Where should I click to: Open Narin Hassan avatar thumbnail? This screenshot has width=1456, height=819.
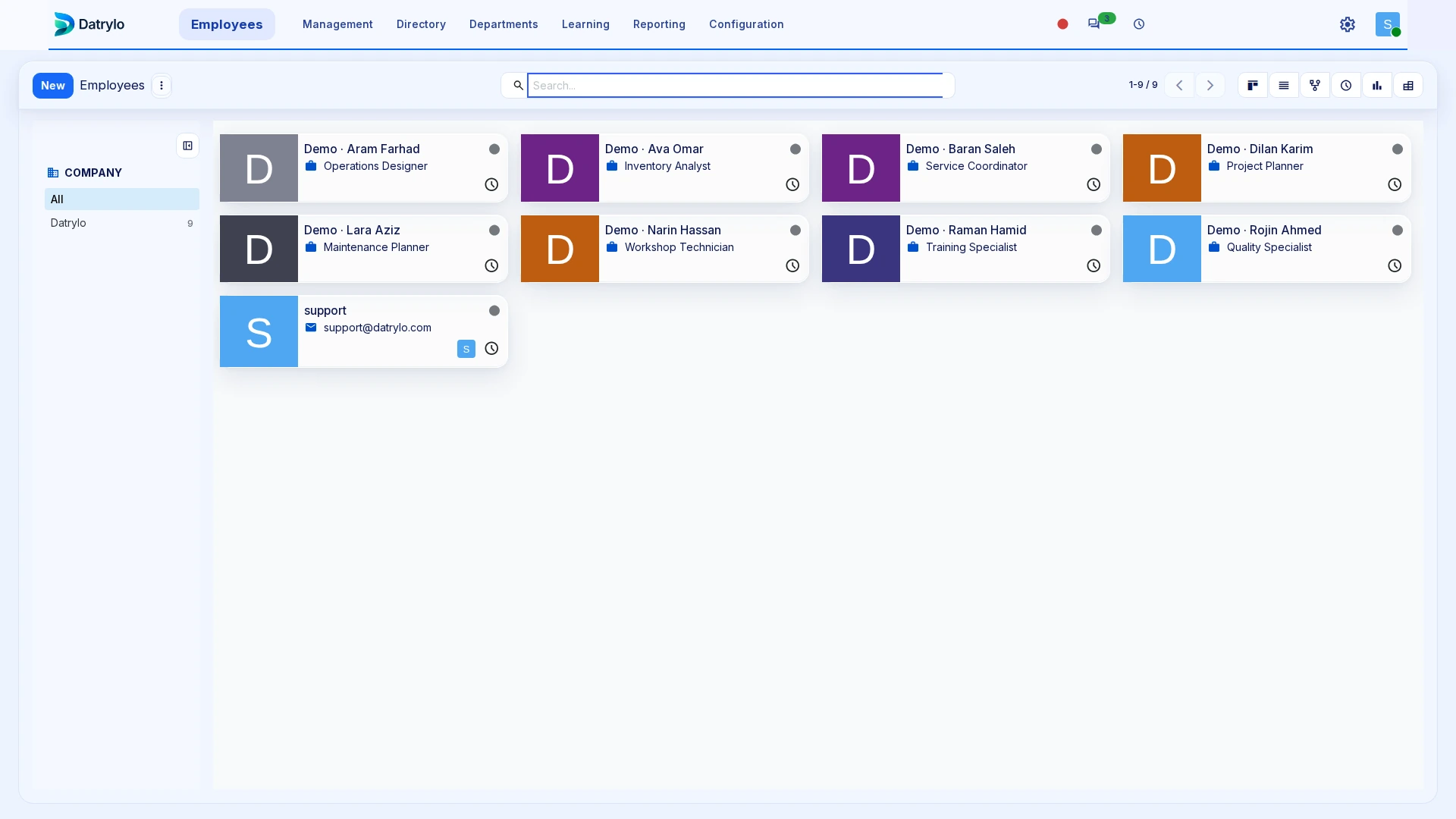click(x=560, y=249)
